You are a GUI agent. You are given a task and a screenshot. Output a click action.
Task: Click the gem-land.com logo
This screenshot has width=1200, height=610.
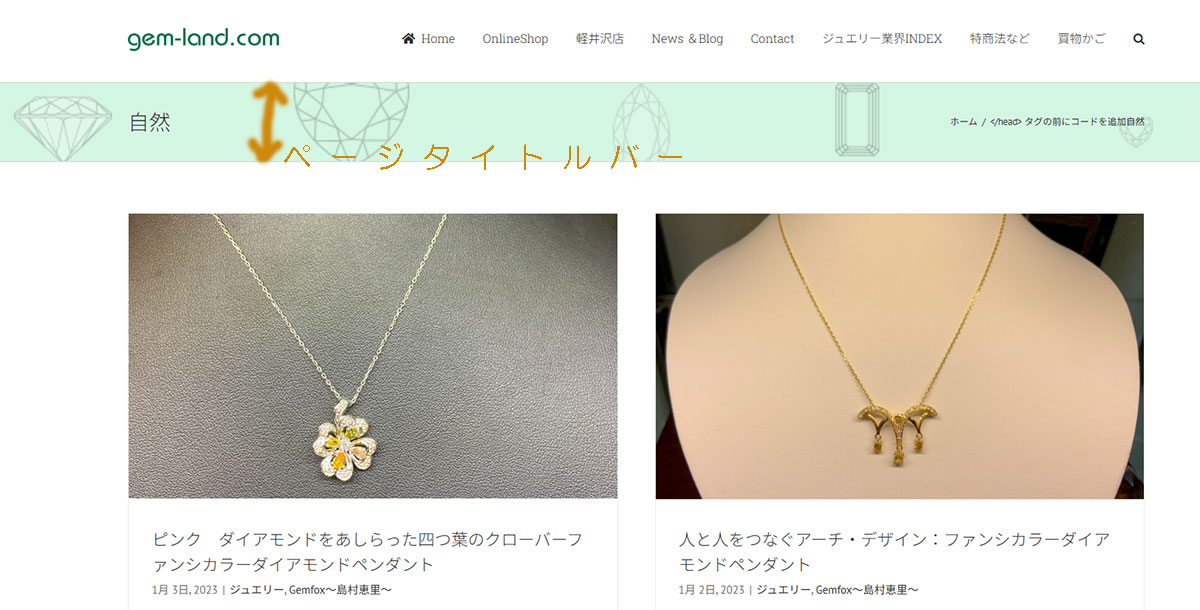coord(203,39)
